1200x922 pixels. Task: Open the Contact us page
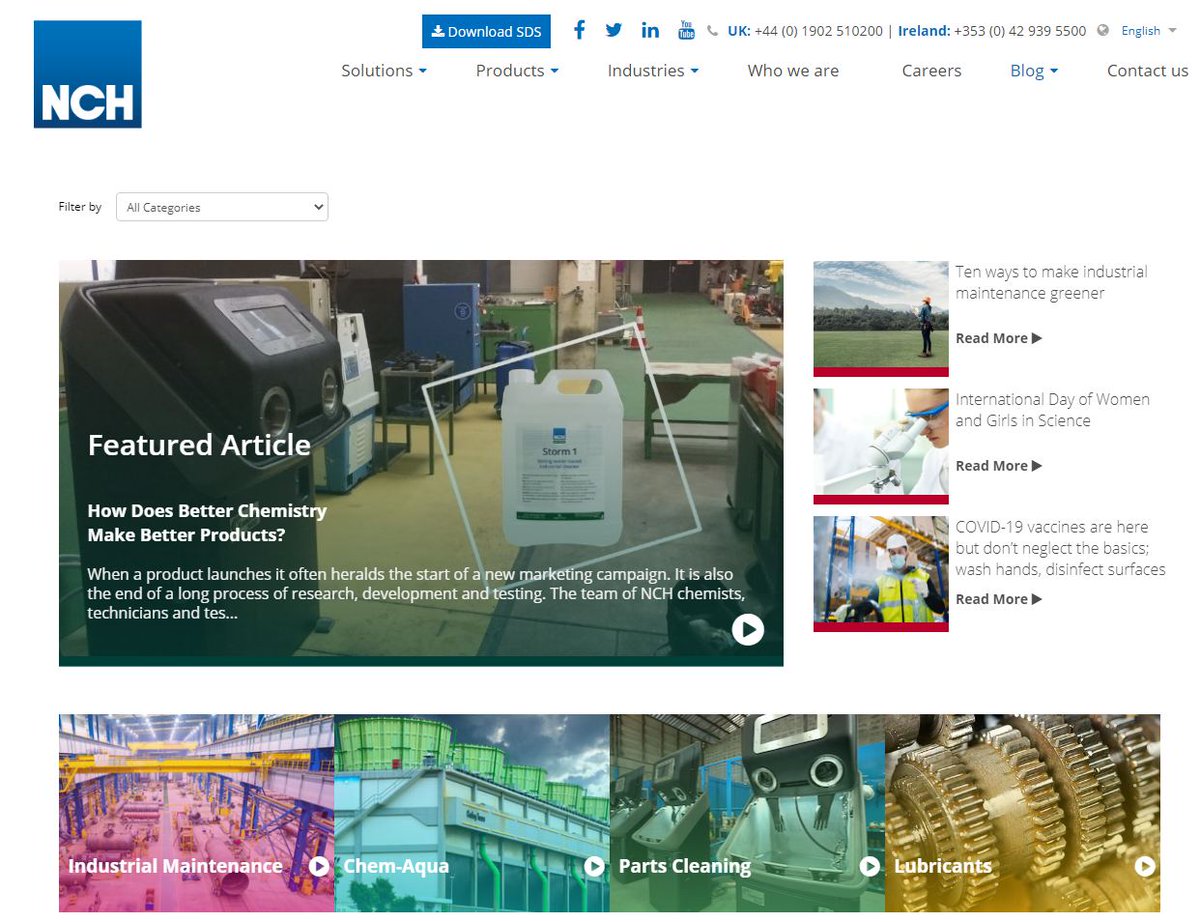(1148, 70)
